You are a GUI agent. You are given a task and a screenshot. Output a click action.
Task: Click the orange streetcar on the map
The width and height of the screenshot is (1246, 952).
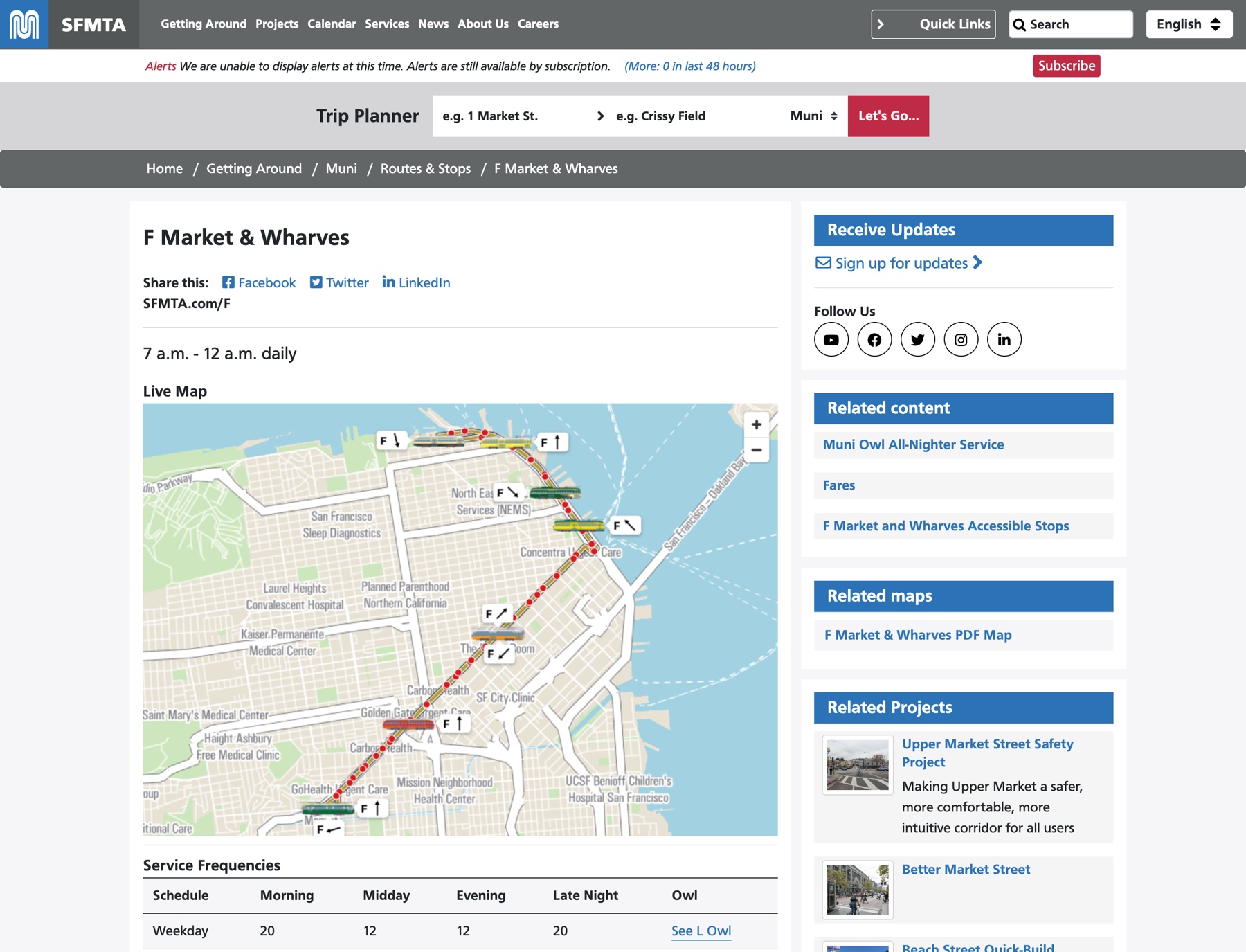pyautogui.click(x=498, y=634)
